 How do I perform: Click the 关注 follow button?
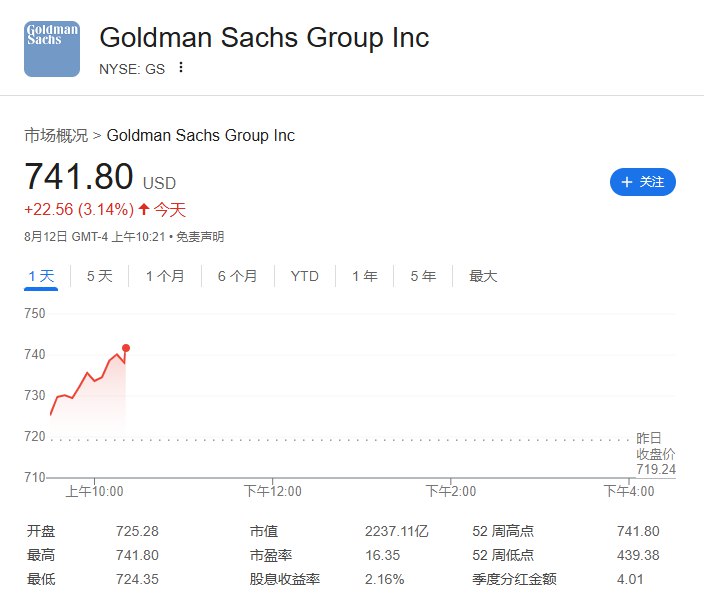point(642,182)
